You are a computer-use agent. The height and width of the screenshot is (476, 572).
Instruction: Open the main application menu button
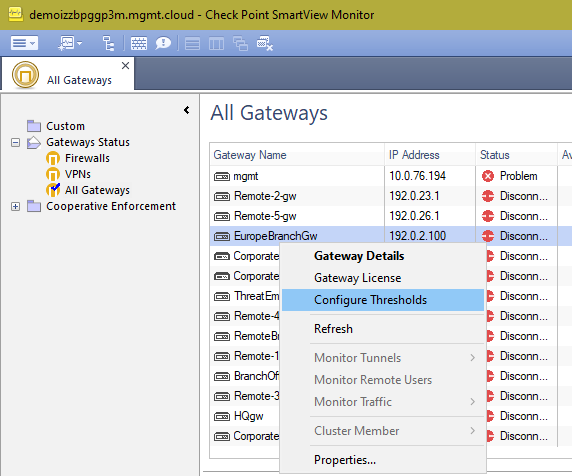tap(24, 43)
